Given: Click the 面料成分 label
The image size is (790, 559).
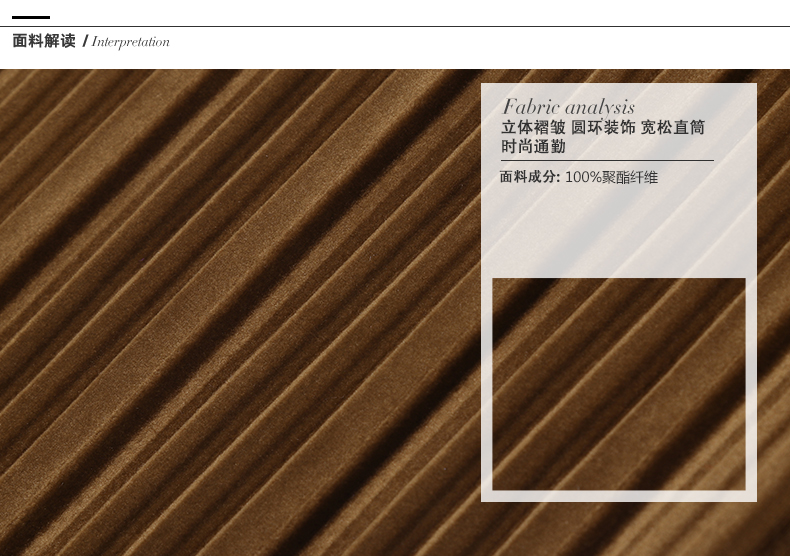Looking at the screenshot, I should 529,177.
